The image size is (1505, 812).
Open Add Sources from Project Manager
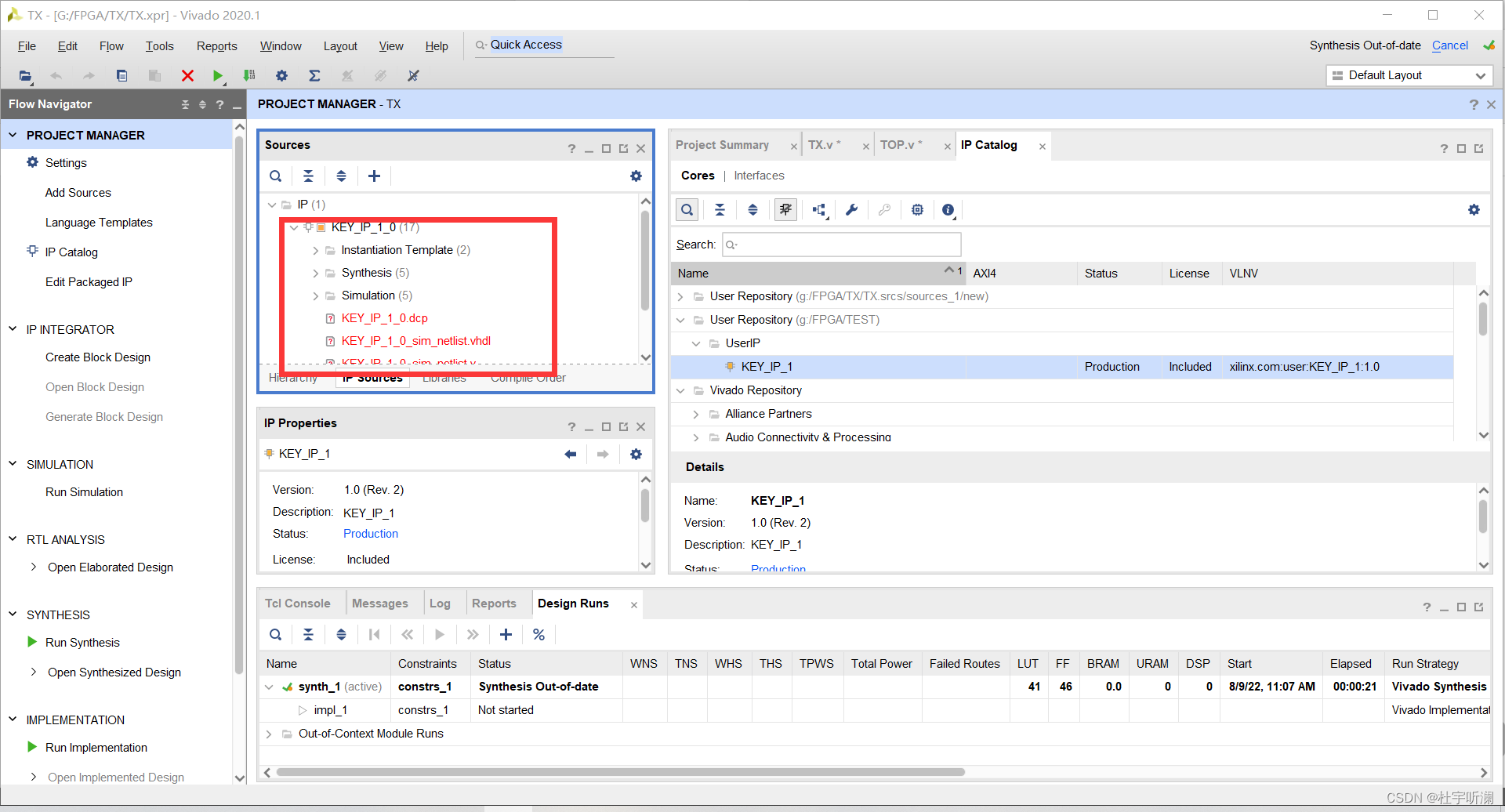[x=78, y=193]
